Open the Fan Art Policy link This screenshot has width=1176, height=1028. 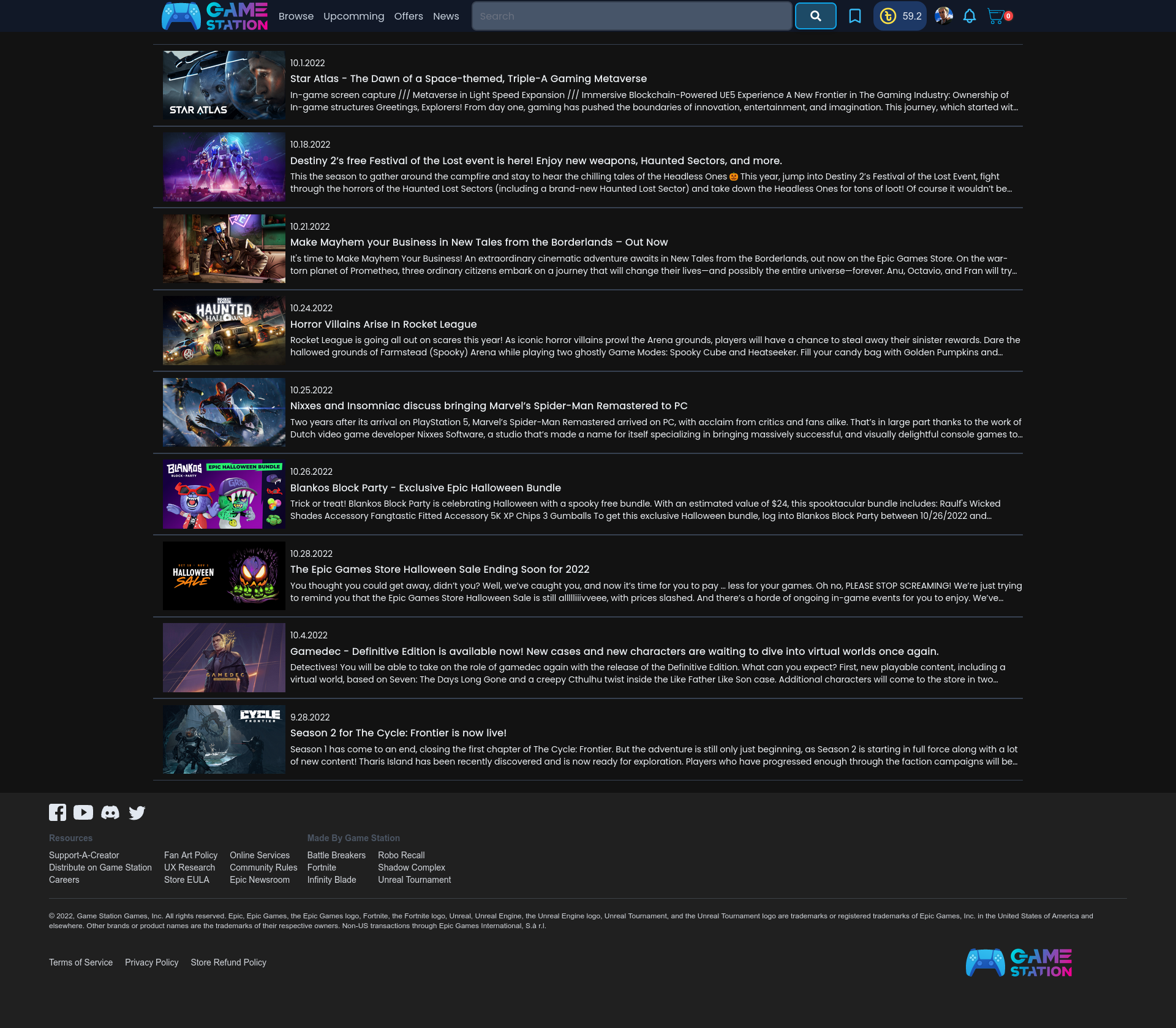coord(190,855)
